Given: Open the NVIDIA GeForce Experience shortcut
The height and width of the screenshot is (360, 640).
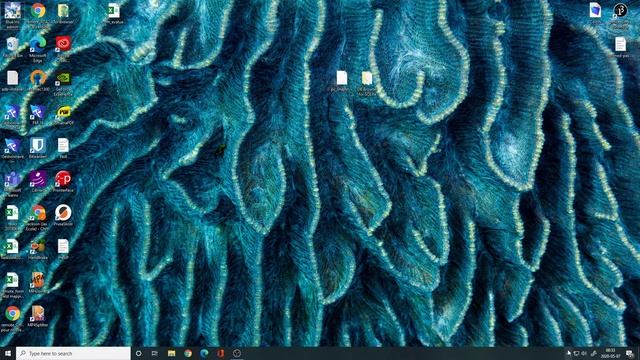Looking at the screenshot, I should tap(63, 78).
